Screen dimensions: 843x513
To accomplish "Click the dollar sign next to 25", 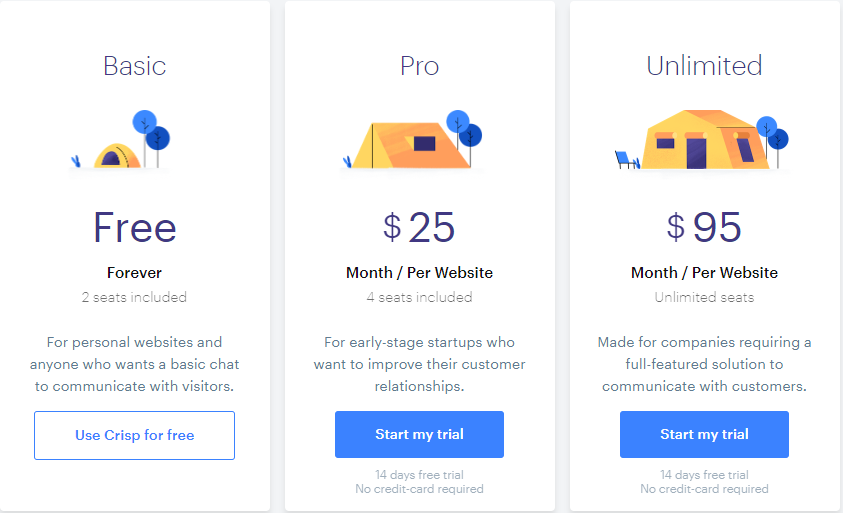I will click(392, 227).
